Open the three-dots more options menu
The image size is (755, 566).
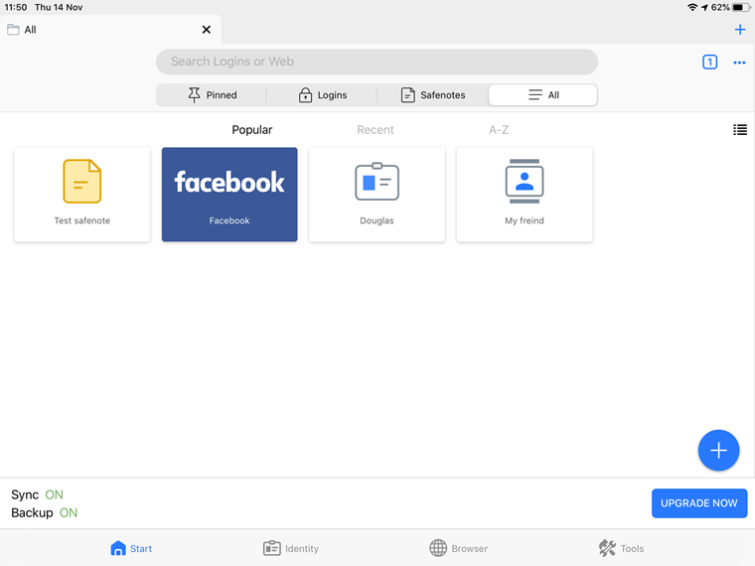pyautogui.click(x=739, y=63)
